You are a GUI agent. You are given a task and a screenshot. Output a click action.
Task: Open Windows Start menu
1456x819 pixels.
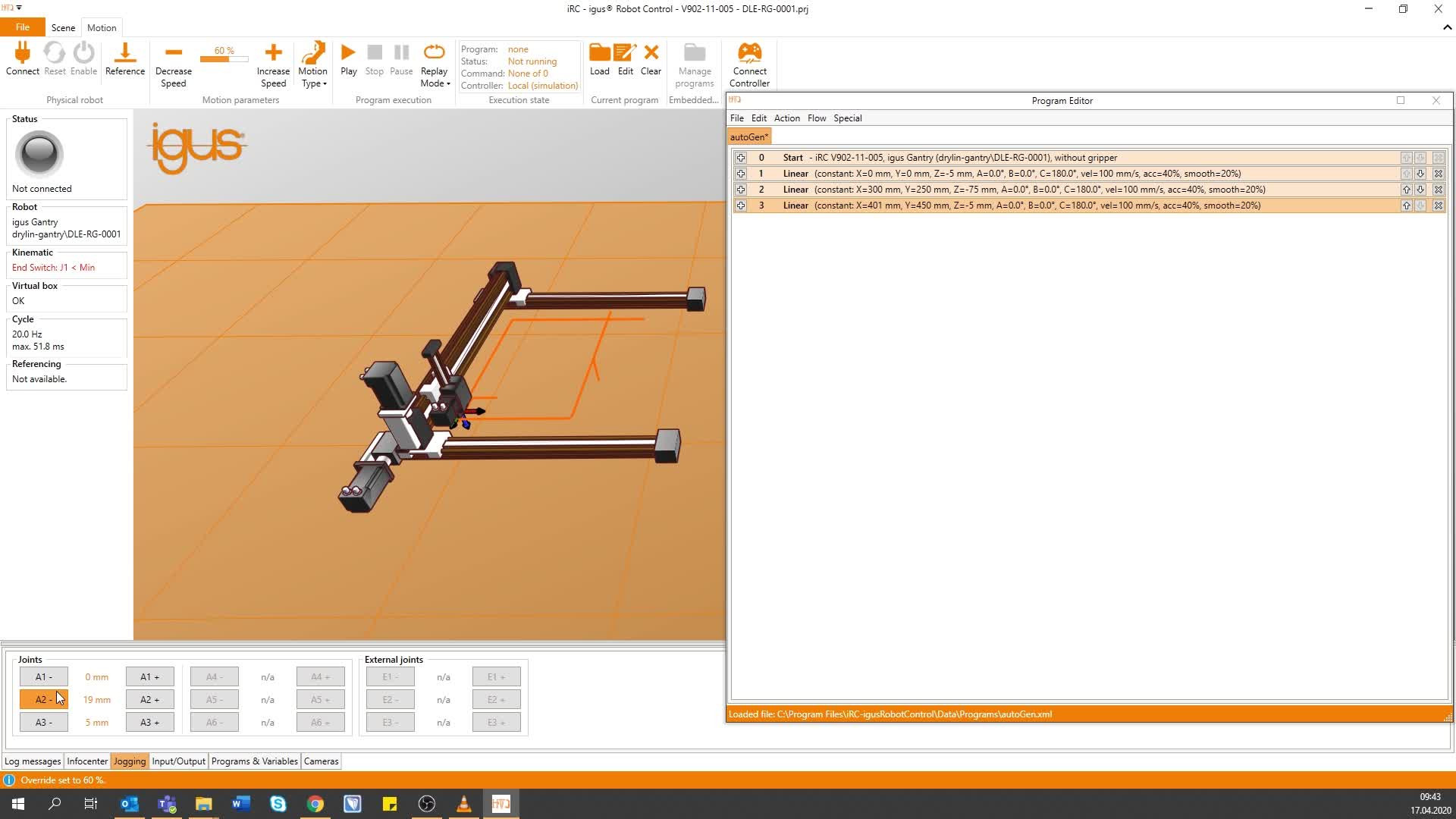(x=18, y=804)
